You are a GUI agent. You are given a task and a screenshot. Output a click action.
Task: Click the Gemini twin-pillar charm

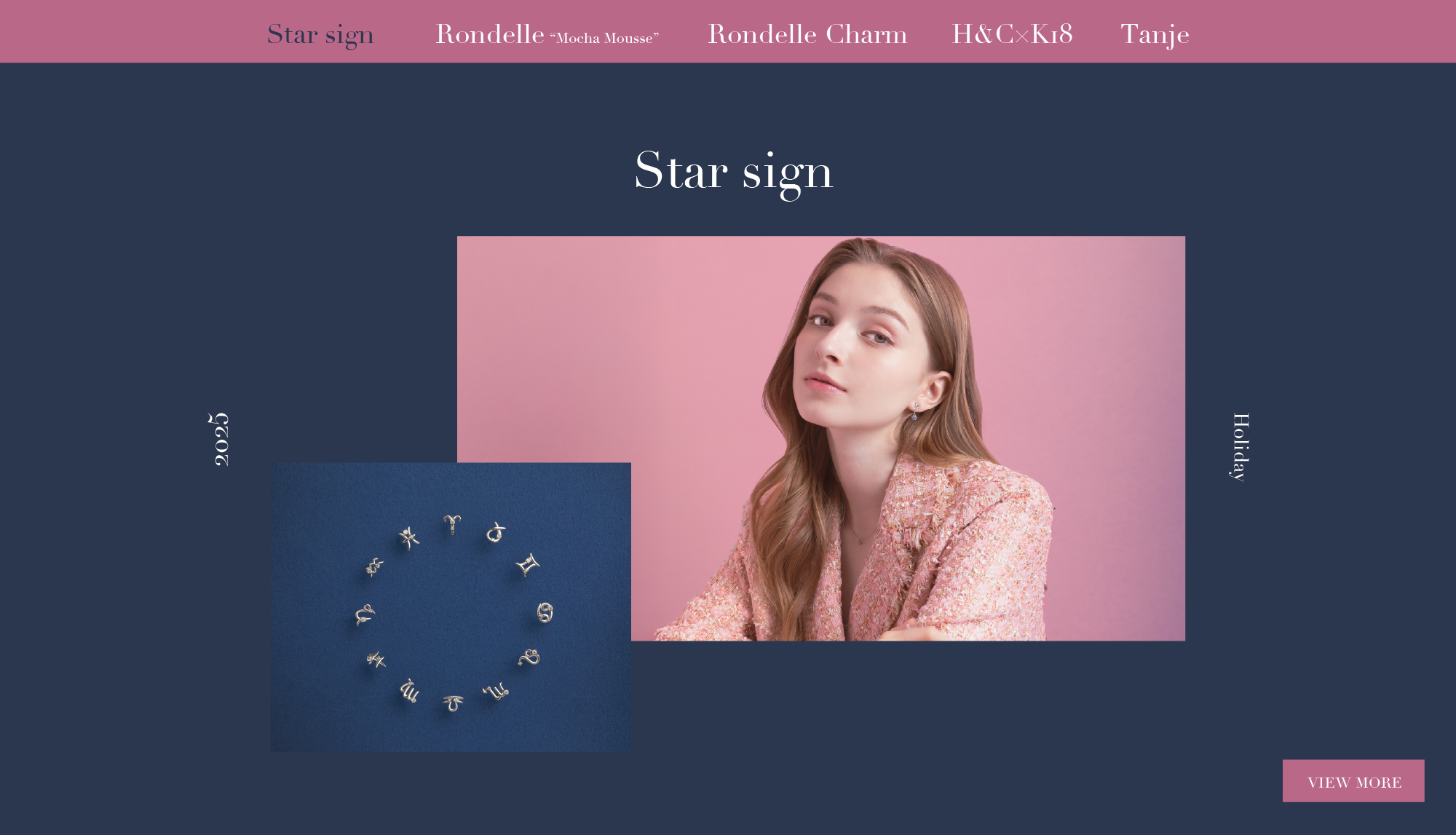528,565
